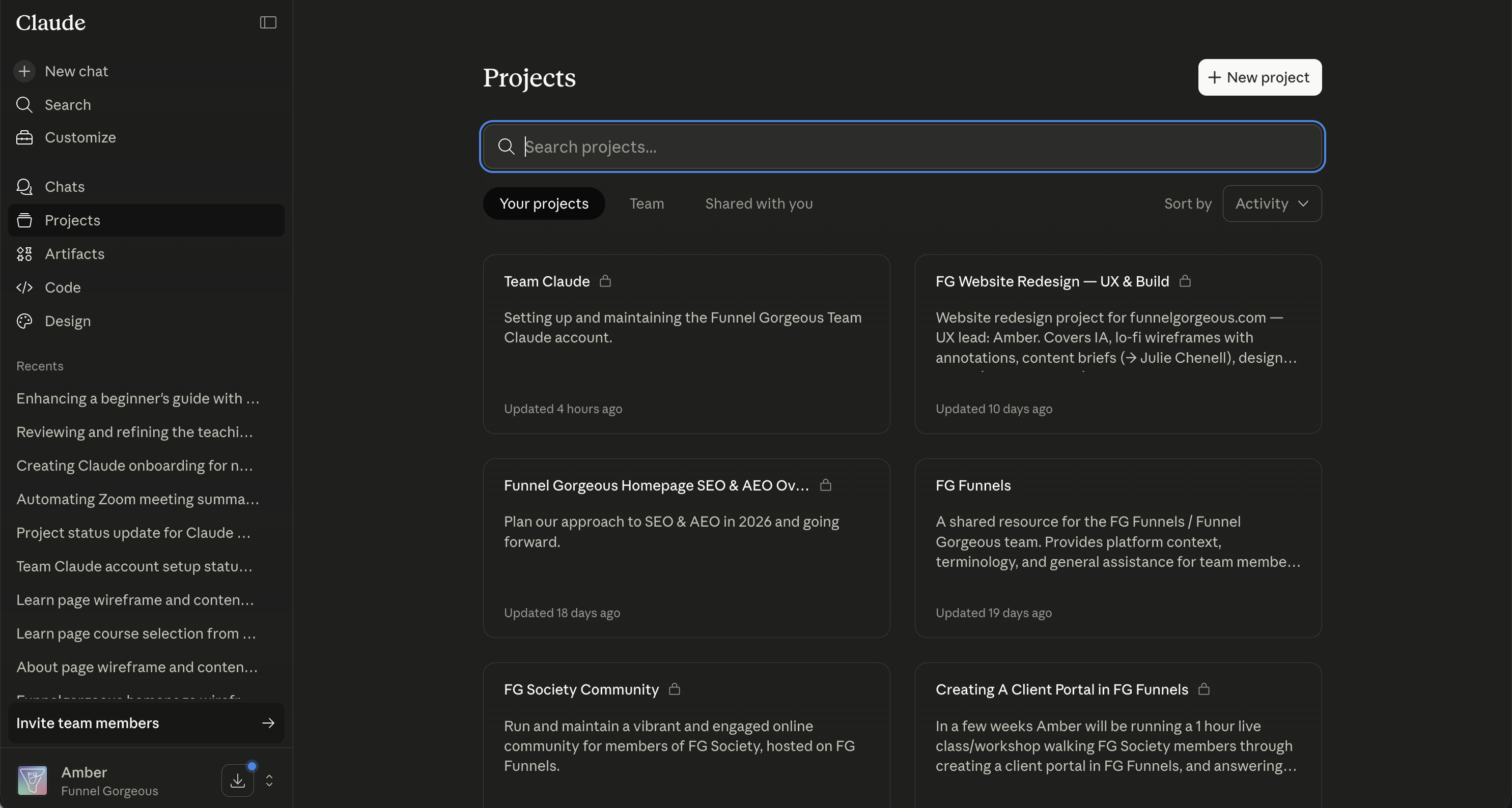
Task: Switch to the Shared with you tab
Action: [x=759, y=204]
